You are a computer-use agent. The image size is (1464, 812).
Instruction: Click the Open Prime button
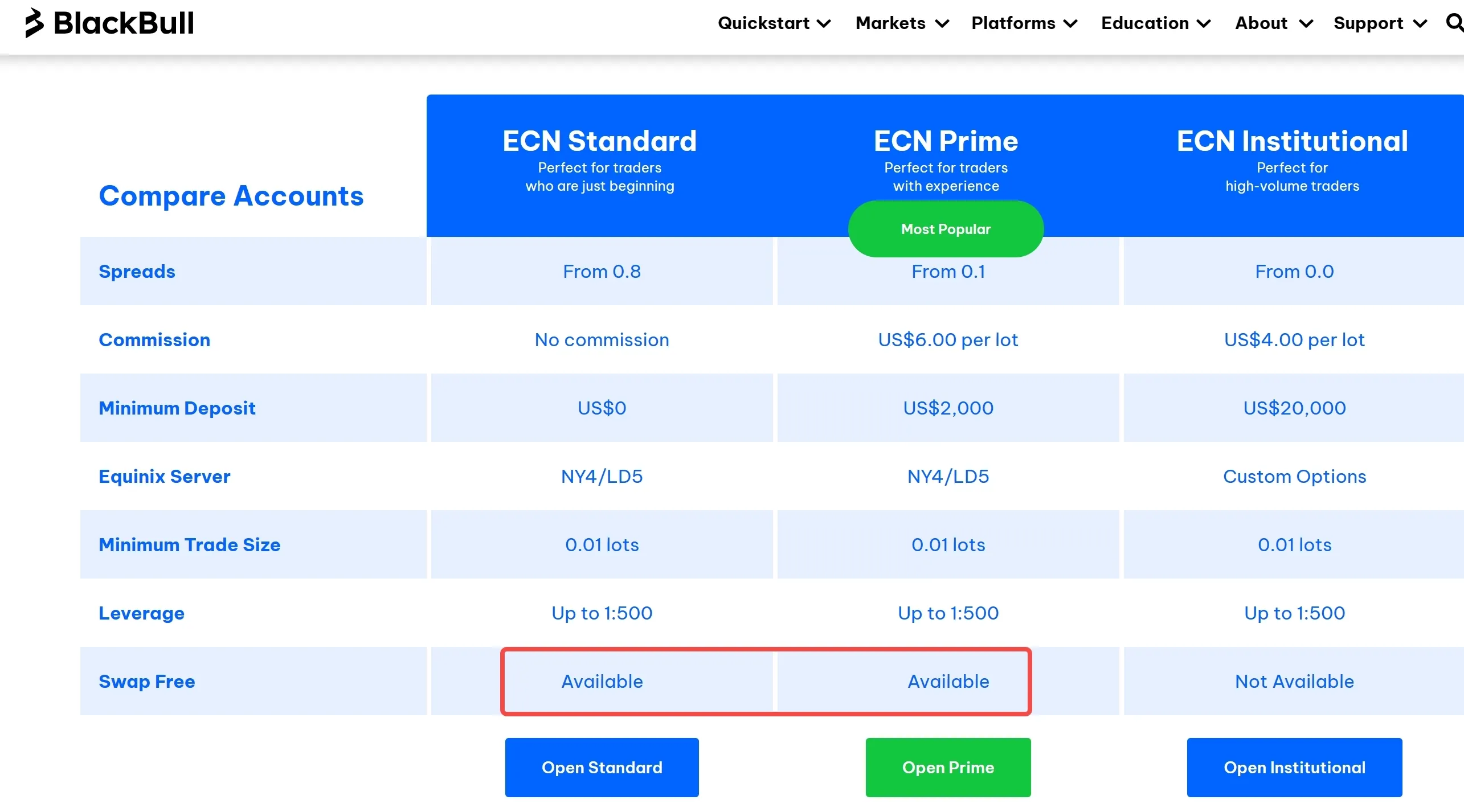(x=947, y=767)
